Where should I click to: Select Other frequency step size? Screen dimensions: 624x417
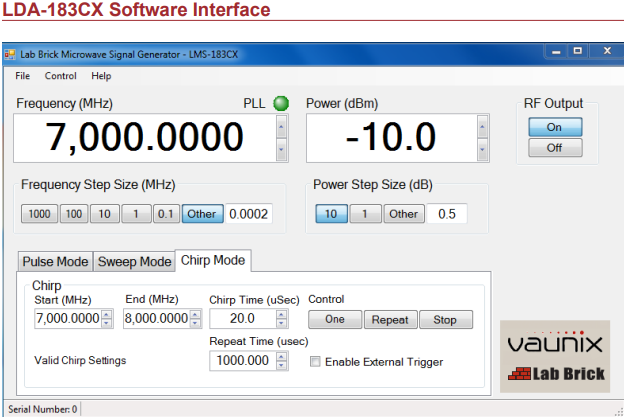click(202, 214)
